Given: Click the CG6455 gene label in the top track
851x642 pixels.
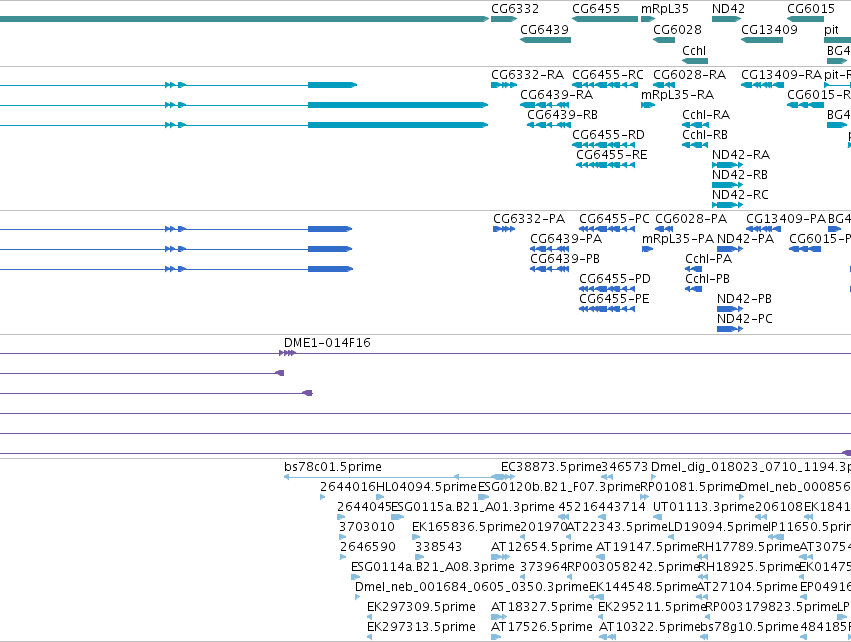Looking at the screenshot, I should (x=595, y=9).
